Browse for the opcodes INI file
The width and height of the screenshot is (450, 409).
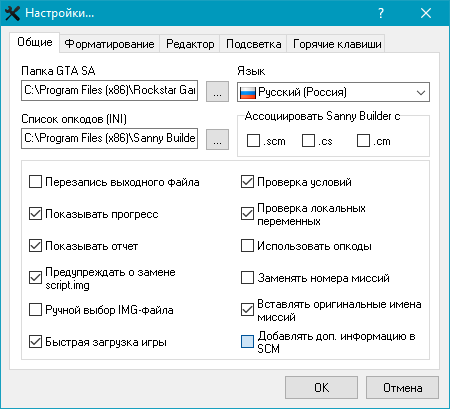coord(217,139)
